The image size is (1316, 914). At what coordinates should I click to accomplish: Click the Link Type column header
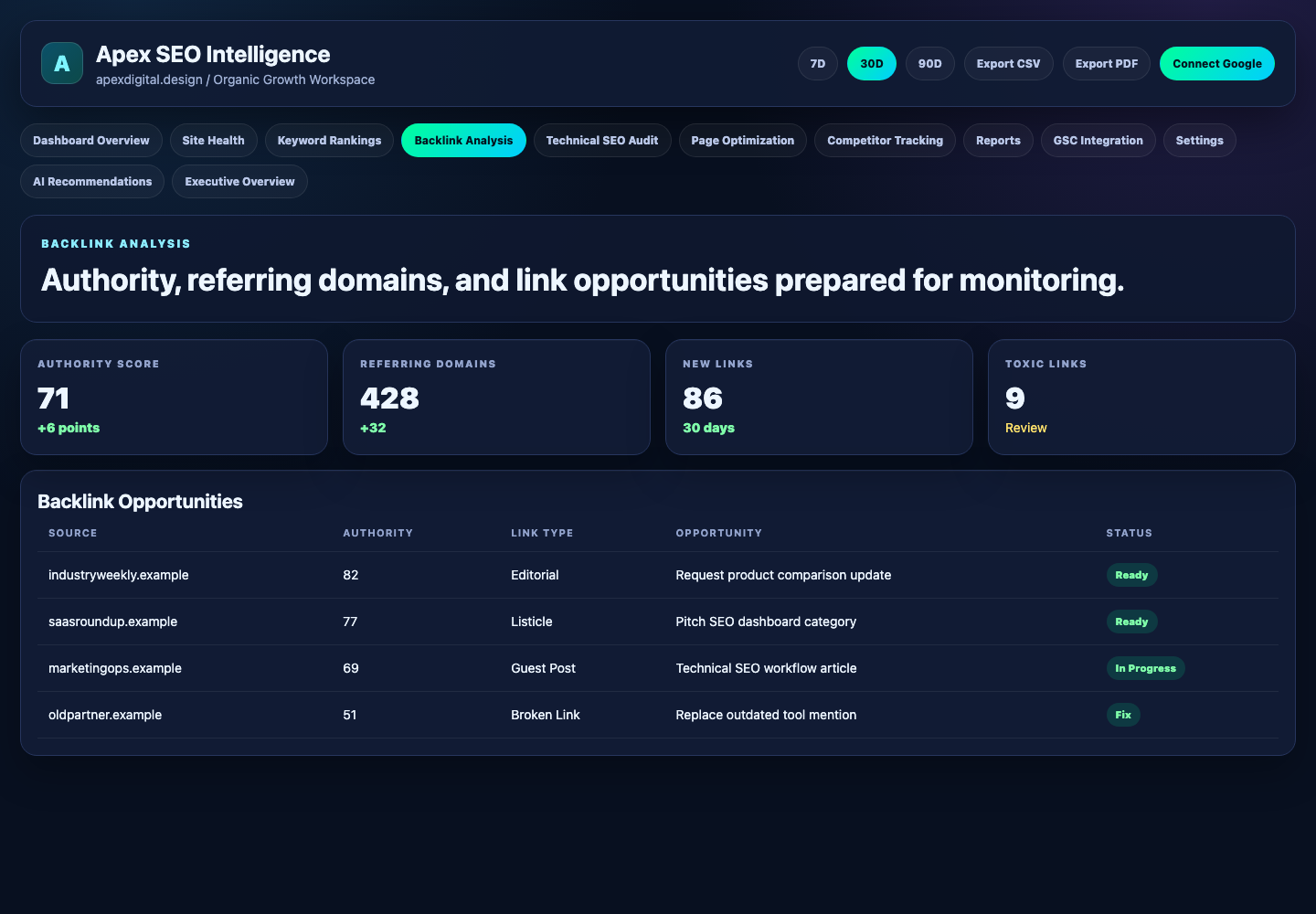pyautogui.click(x=542, y=533)
